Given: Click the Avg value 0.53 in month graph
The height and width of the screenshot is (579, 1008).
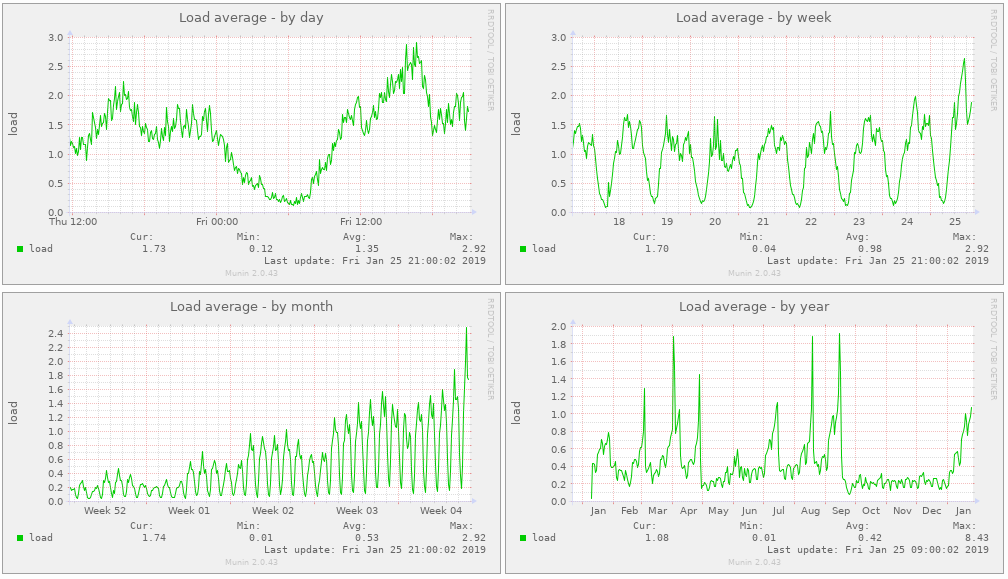Looking at the screenshot, I should pyautogui.click(x=367, y=538).
